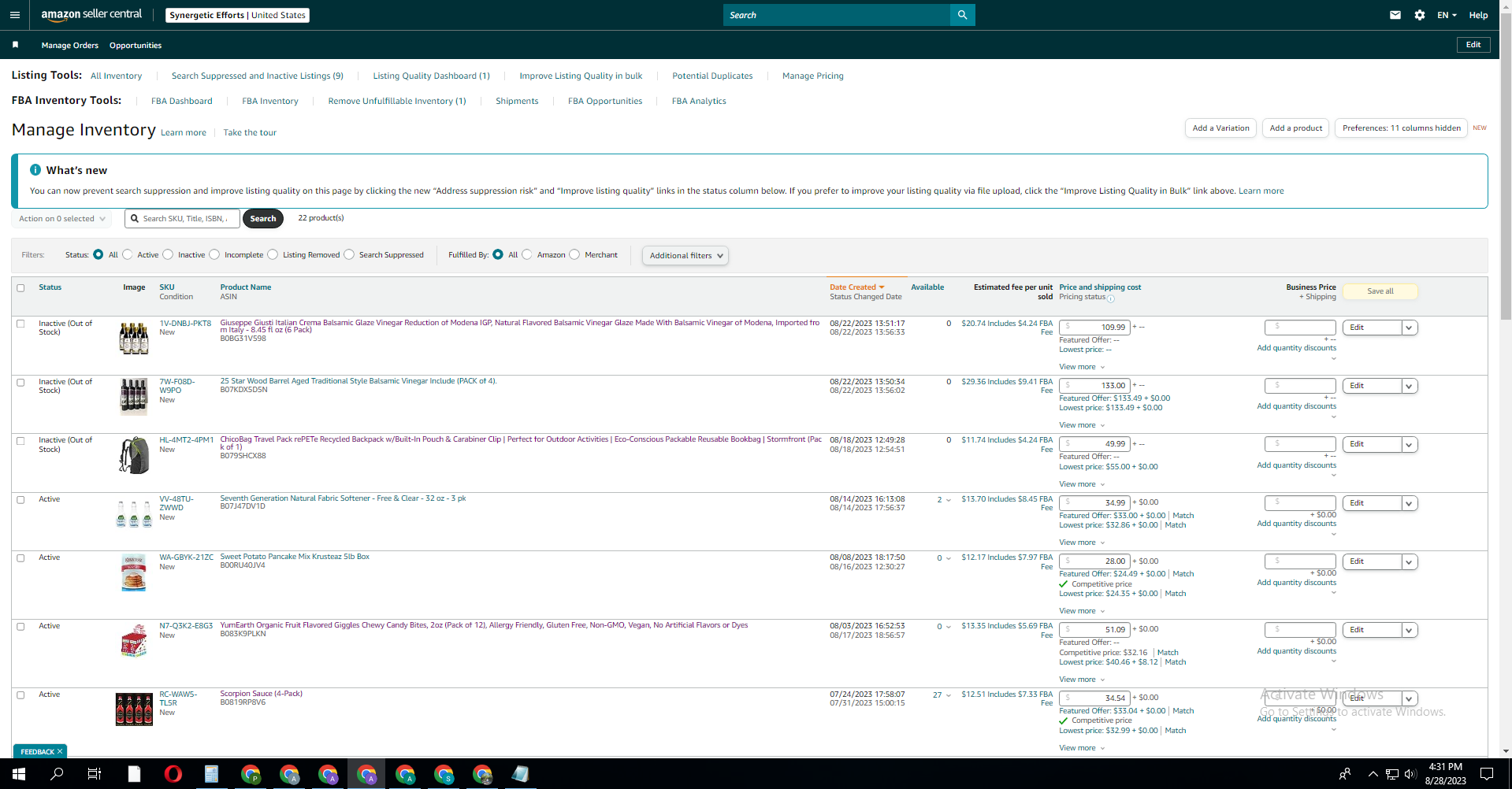The width and height of the screenshot is (1512, 789).
Task: Expand available quantity chevron for Scorpion Sauce
Action: 948,695
